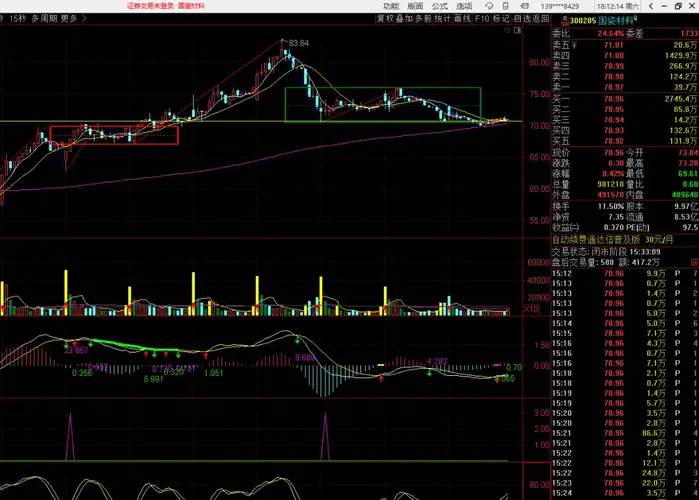
Task: Select the 15:15 tick row with 7.1万
Action: tap(625, 333)
